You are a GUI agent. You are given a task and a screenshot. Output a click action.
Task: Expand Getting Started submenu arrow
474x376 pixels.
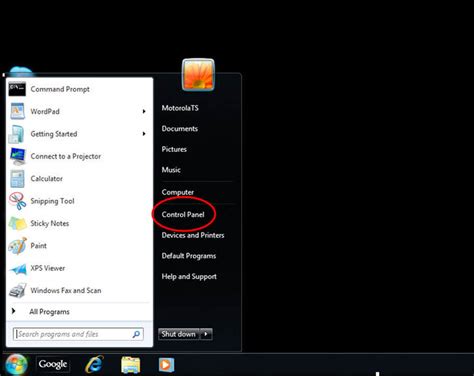[x=144, y=134]
